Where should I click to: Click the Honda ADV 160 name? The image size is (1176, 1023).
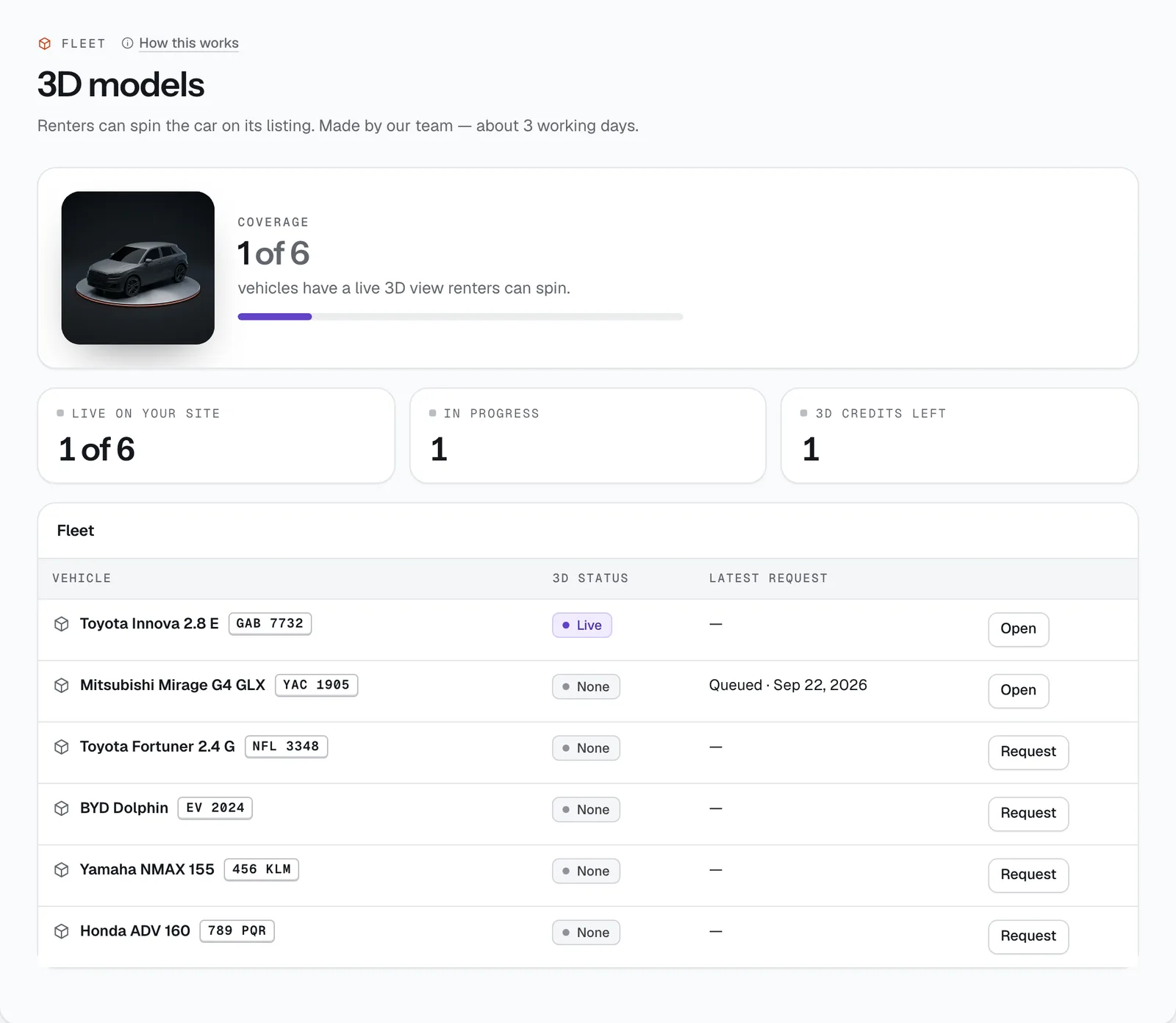[135, 931]
